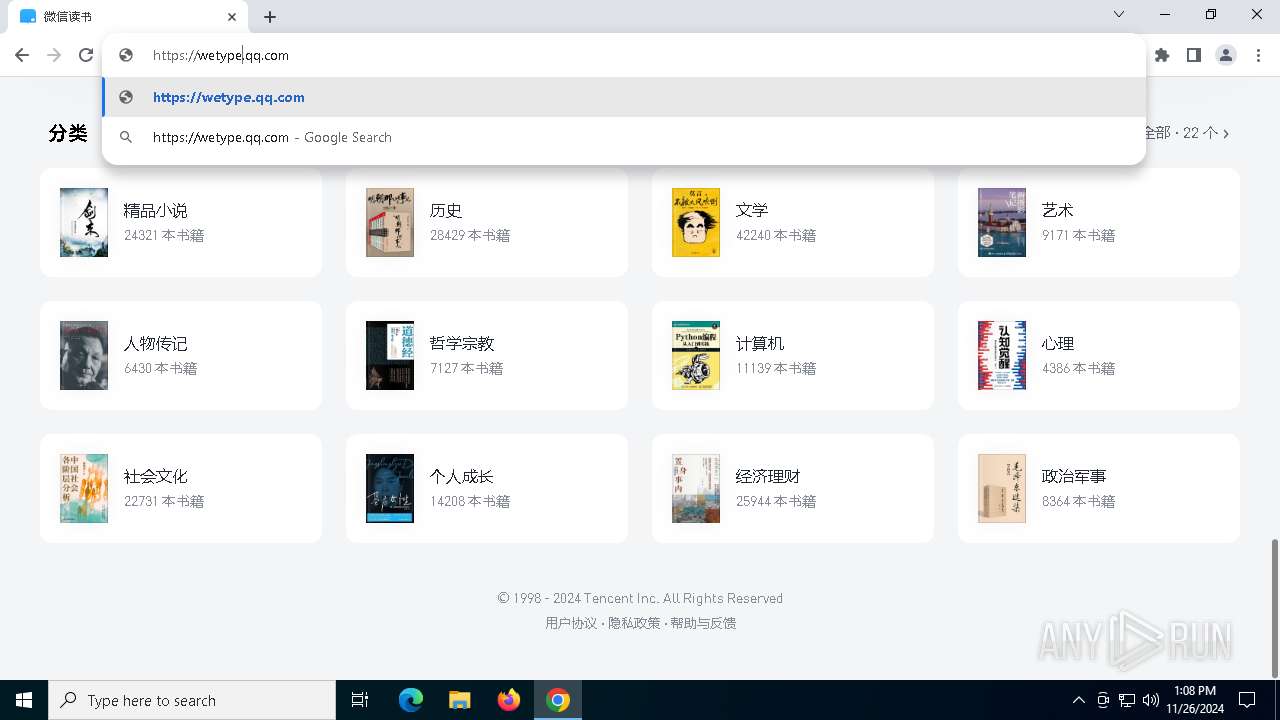Viewport: 1280px width, 720px height.
Task: Click the page vertical scrollbar thumb
Action: [1274, 608]
